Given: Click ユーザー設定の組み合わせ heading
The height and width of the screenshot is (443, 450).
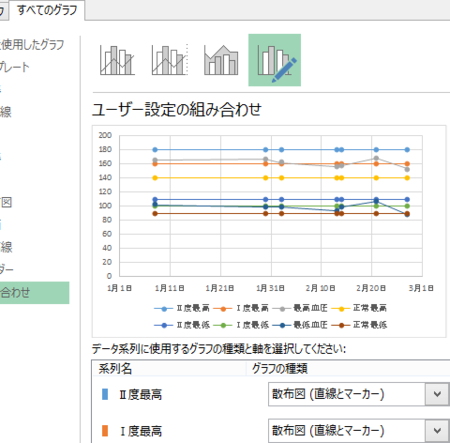Looking at the screenshot, I should click(x=177, y=110).
